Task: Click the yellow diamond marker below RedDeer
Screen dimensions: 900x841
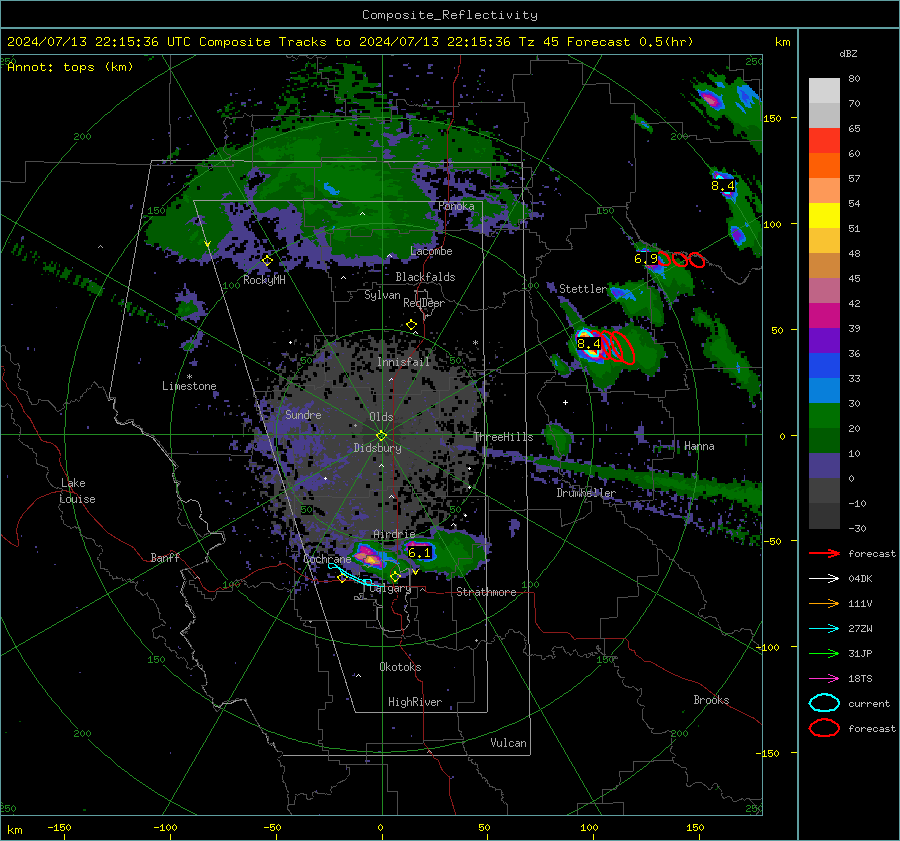Action: pyautogui.click(x=411, y=325)
